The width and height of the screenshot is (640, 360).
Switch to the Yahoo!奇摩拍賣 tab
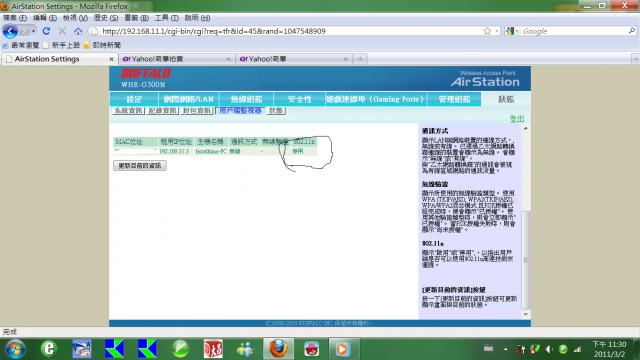click(177, 59)
